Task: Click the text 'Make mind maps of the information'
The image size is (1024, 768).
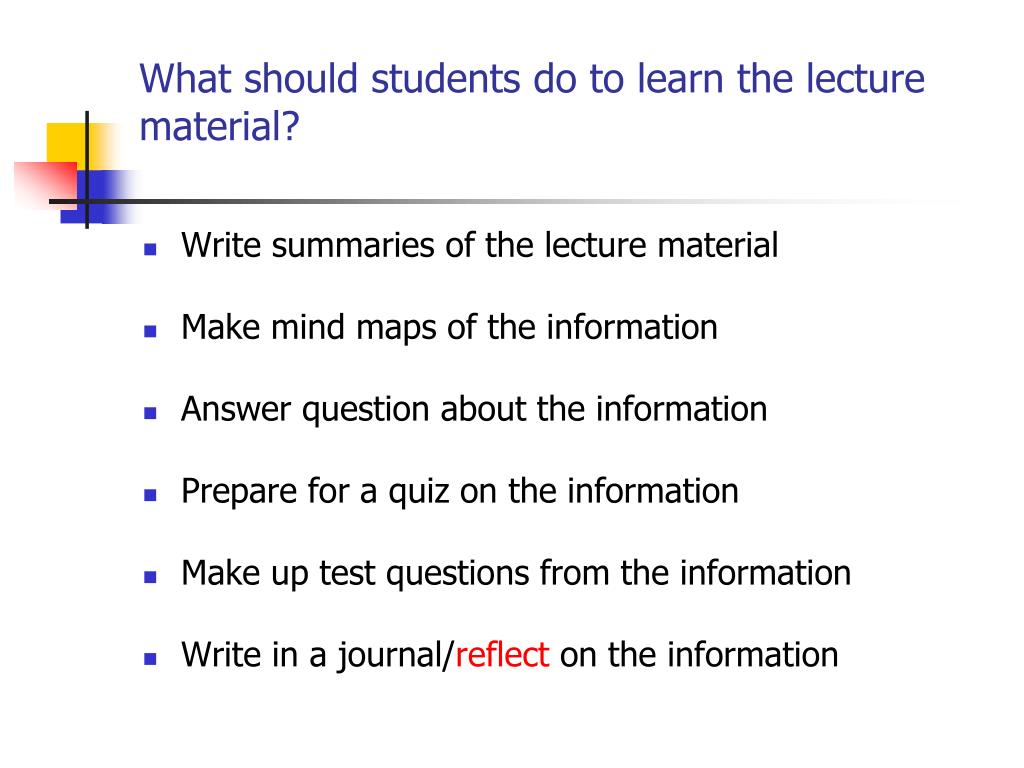Action: [x=449, y=328]
